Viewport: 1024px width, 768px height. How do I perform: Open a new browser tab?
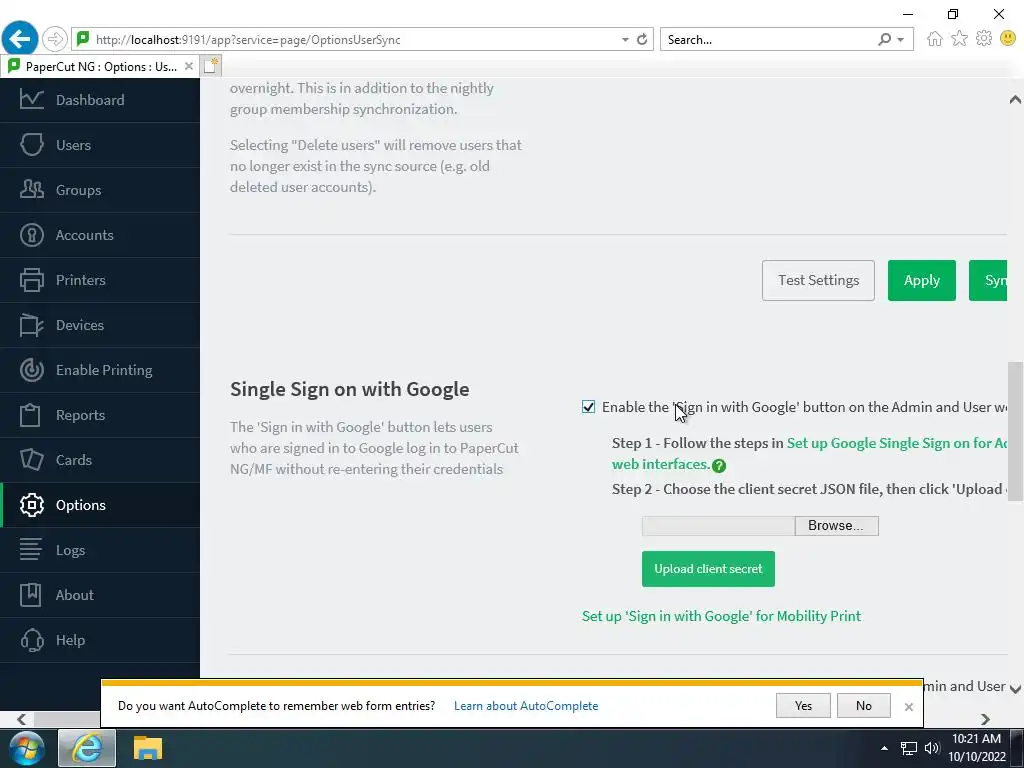pos(210,66)
